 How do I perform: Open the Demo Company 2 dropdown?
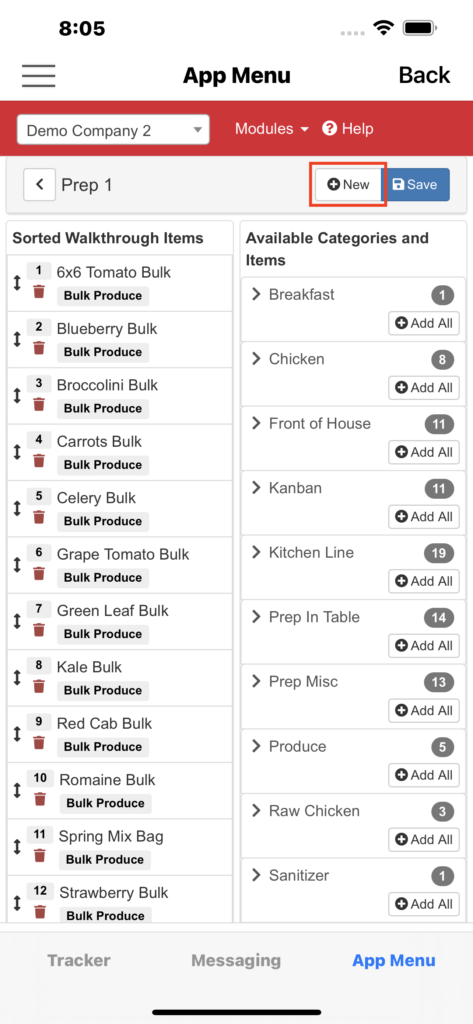tap(113, 130)
